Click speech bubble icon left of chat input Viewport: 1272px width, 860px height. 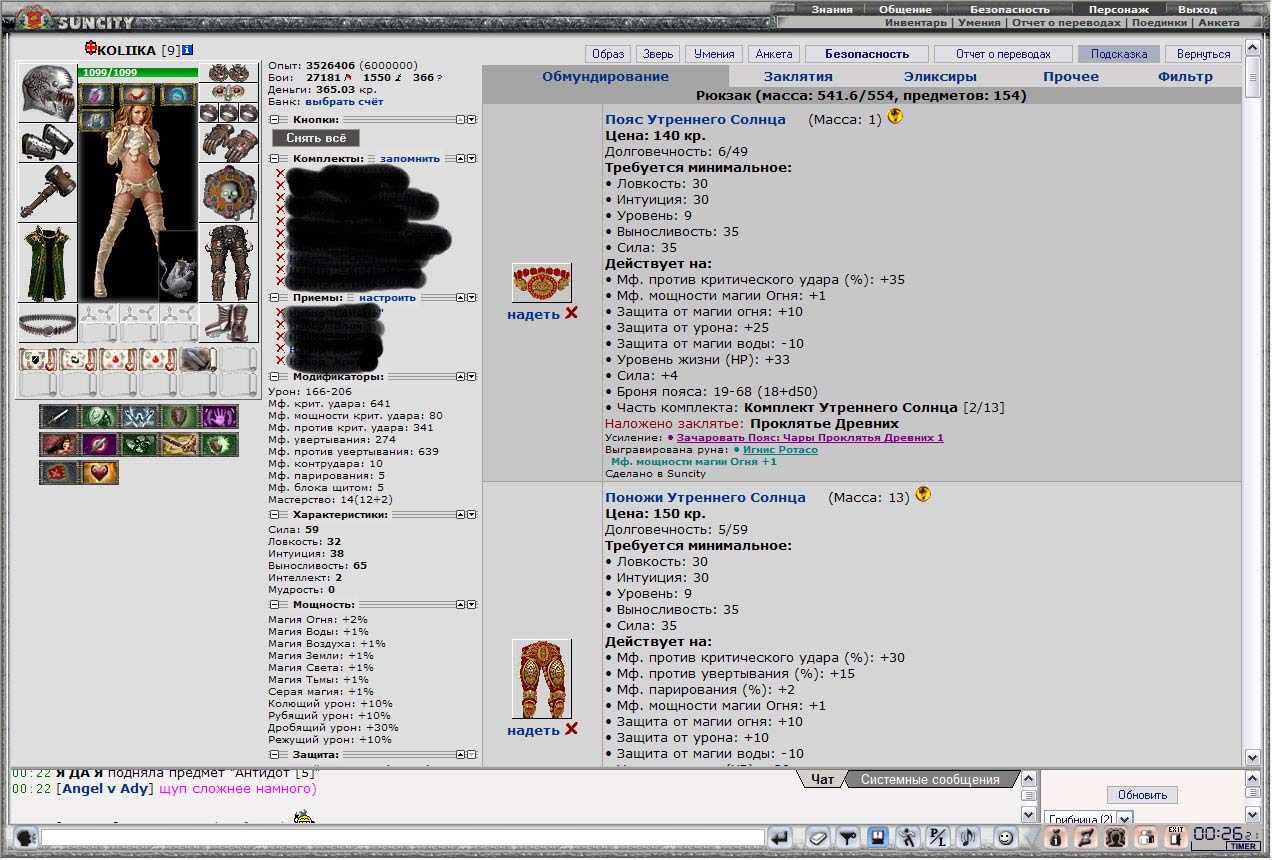(26, 837)
